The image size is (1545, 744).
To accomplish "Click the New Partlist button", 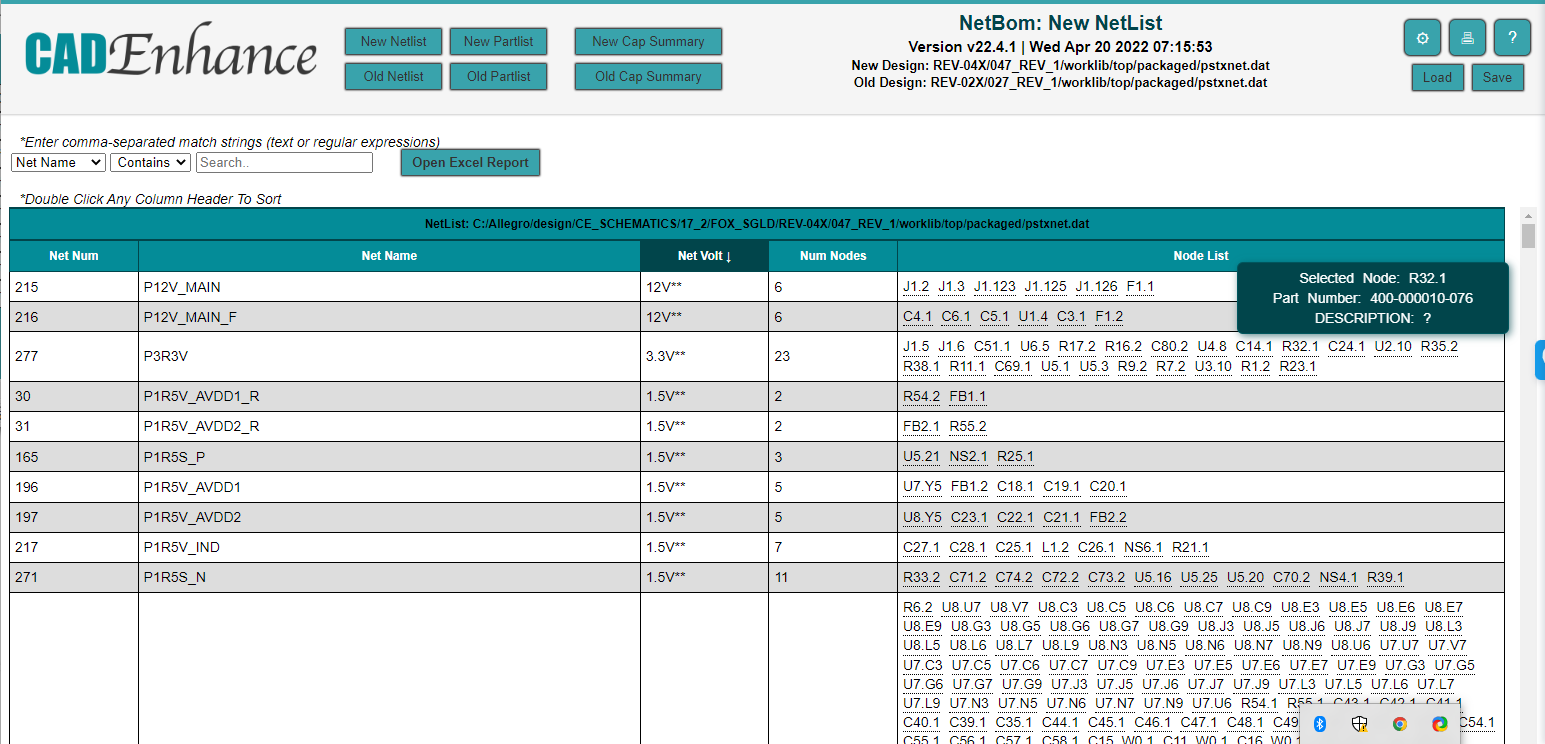I will coord(498,41).
